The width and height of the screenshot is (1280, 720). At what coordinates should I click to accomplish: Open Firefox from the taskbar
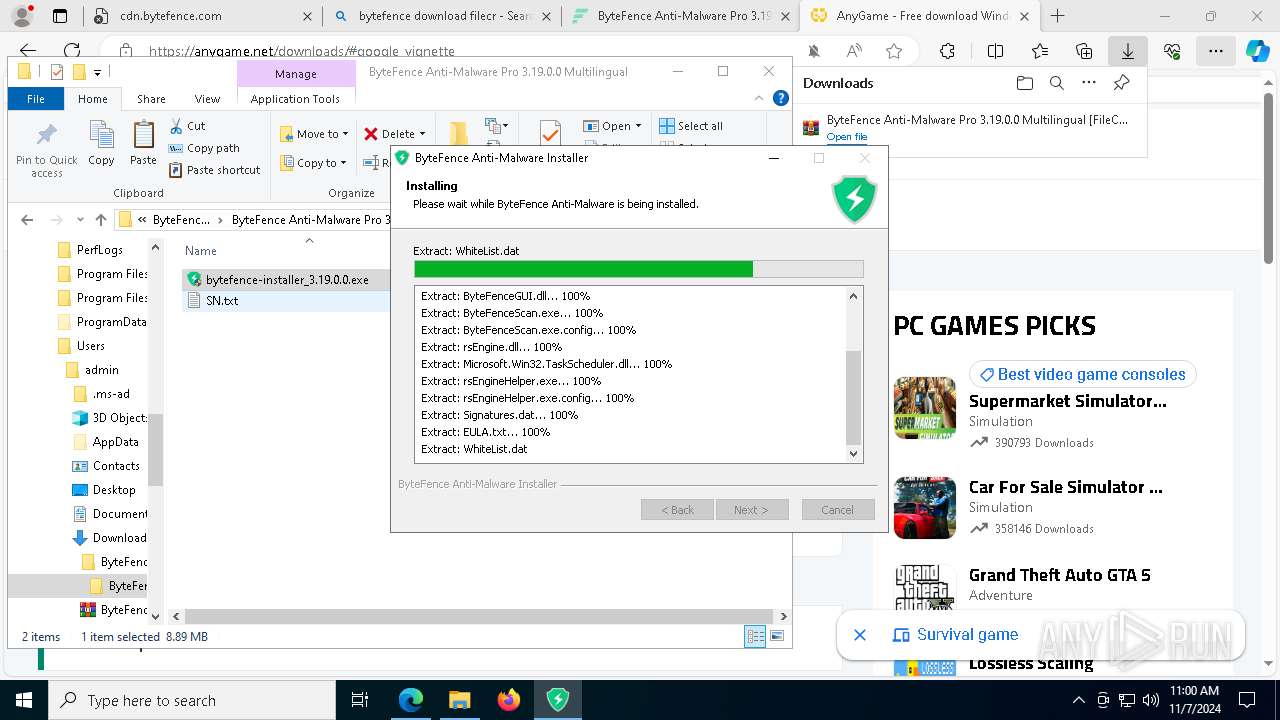click(x=509, y=700)
